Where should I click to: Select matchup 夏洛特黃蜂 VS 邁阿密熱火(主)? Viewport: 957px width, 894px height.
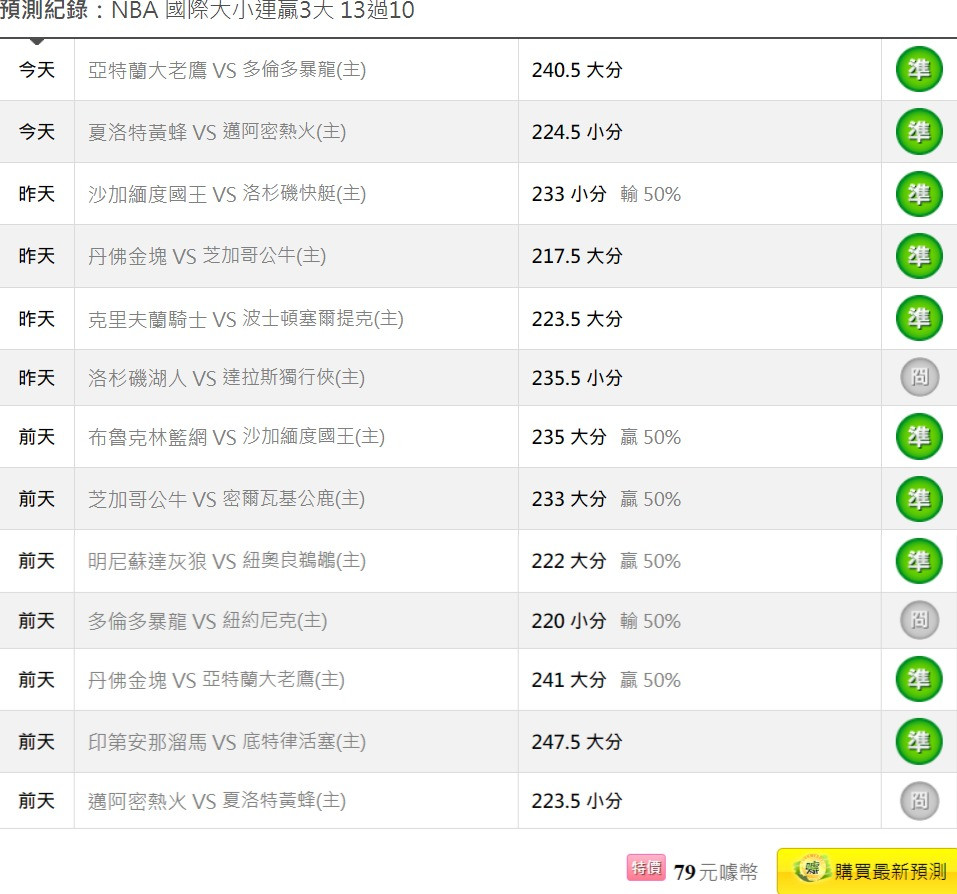[x=217, y=132]
